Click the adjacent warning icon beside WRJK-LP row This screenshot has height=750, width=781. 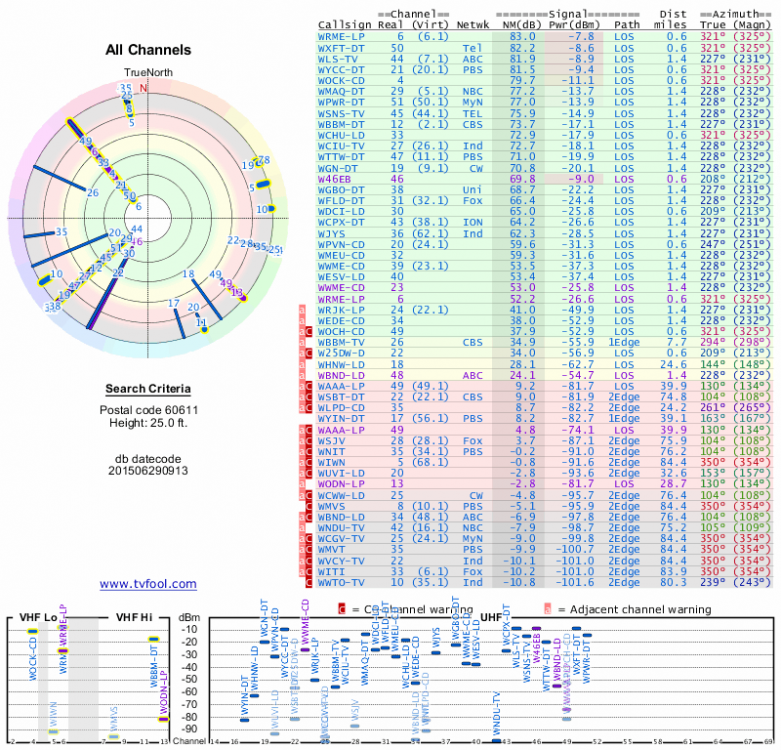(x=302, y=310)
